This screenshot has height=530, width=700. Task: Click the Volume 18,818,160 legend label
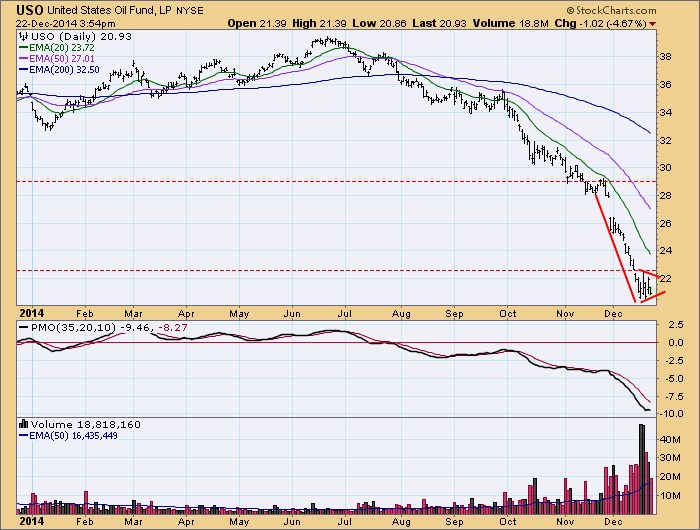click(86, 424)
